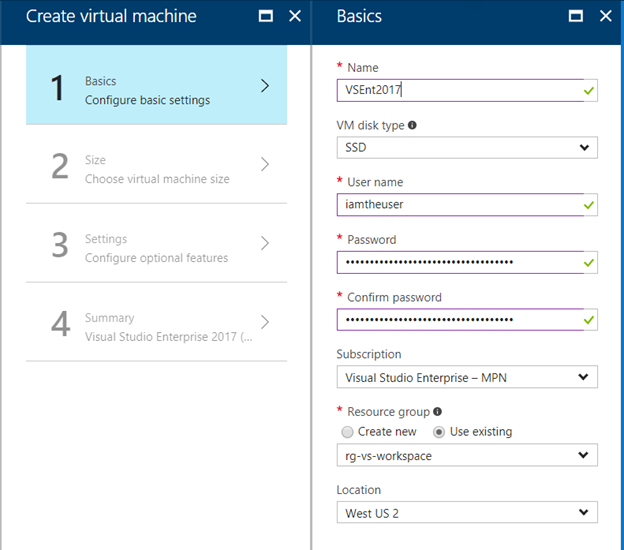
Task: Open the Subscription dropdown
Action: click(x=466, y=377)
